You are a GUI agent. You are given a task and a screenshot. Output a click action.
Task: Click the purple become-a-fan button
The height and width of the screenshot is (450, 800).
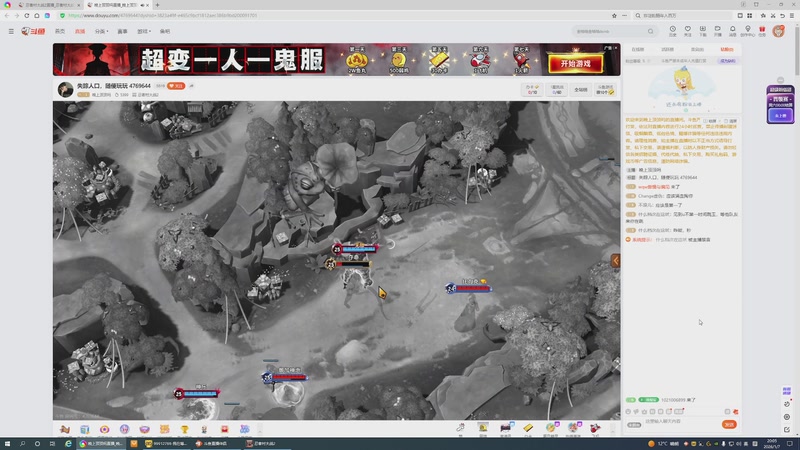click(728, 61)
